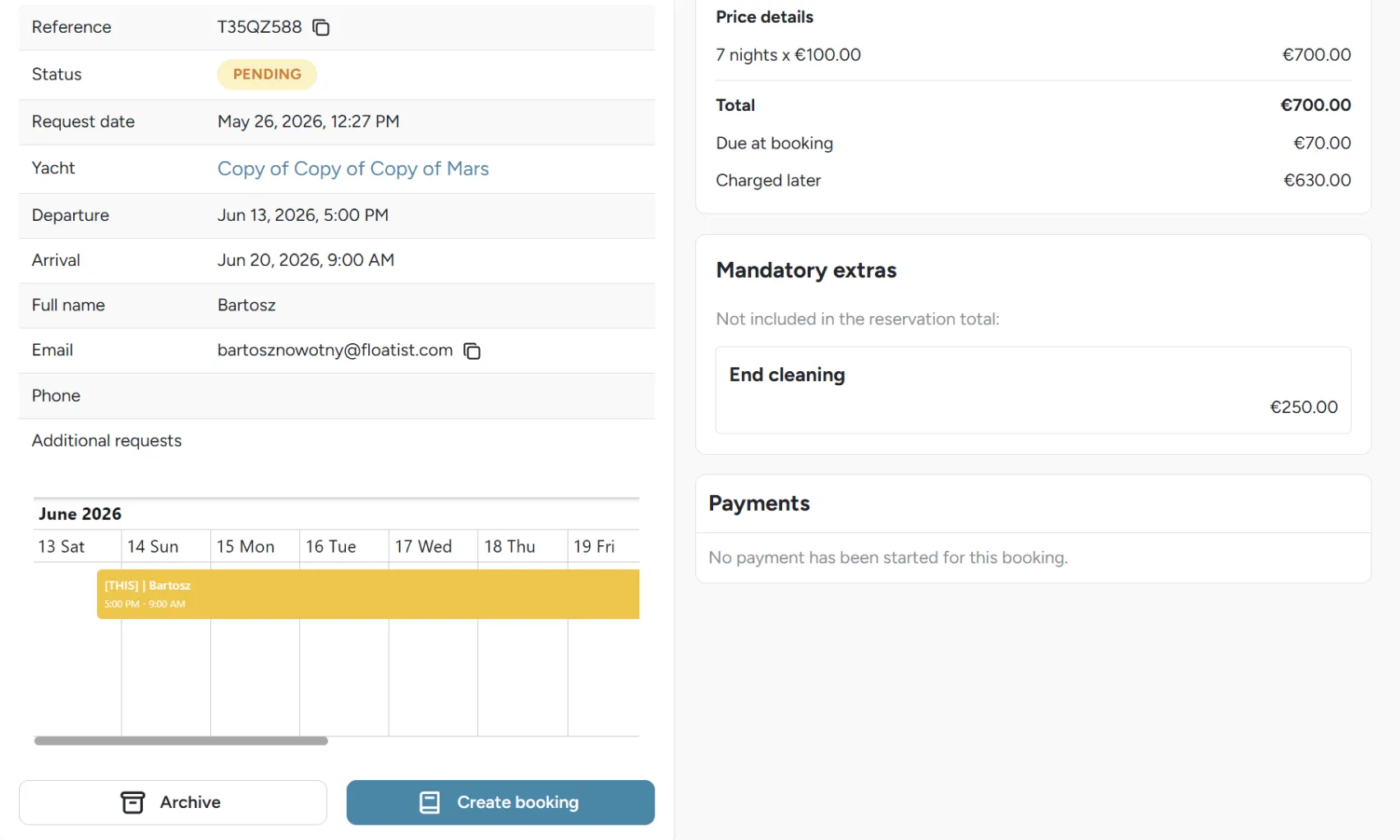
Task: Click the Price details heading
Action: tap(764, 17)
